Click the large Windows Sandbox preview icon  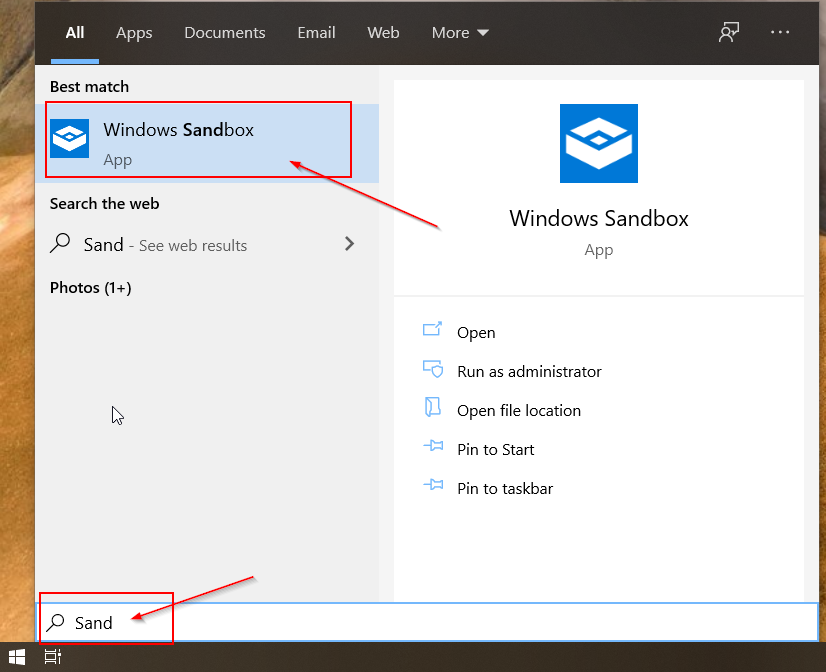[598, 143]
